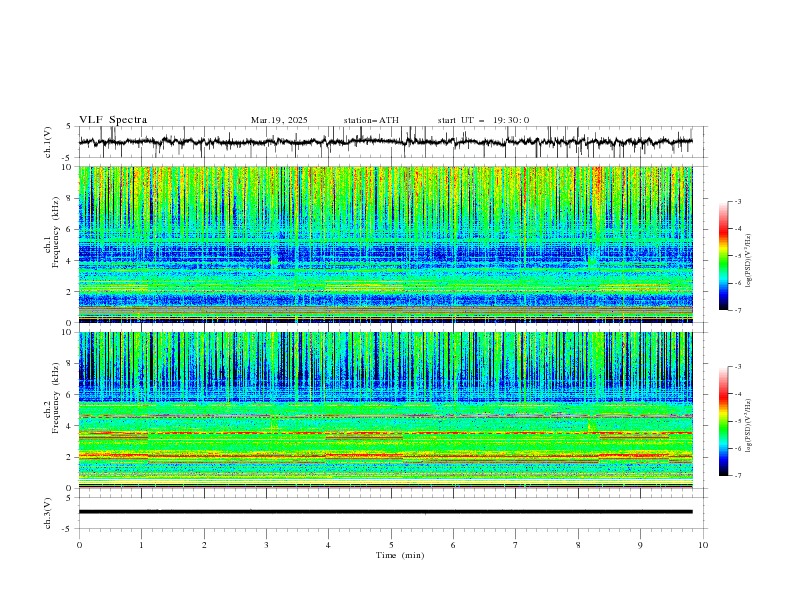The image size is (792, 612).
Task: Click the time axis tick label "9"
Action: coord(640,545)
